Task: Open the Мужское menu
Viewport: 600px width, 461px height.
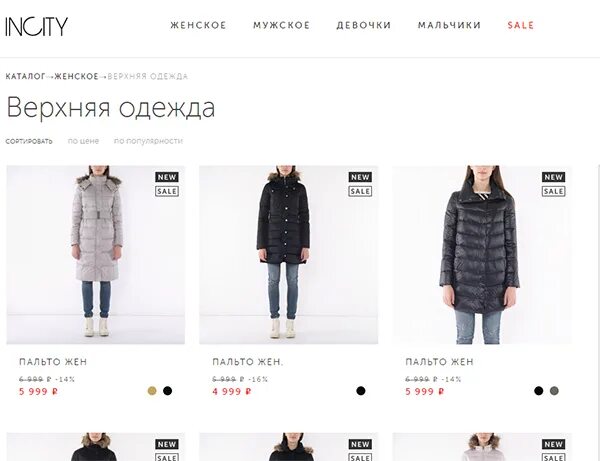Action: coord(281,25)
